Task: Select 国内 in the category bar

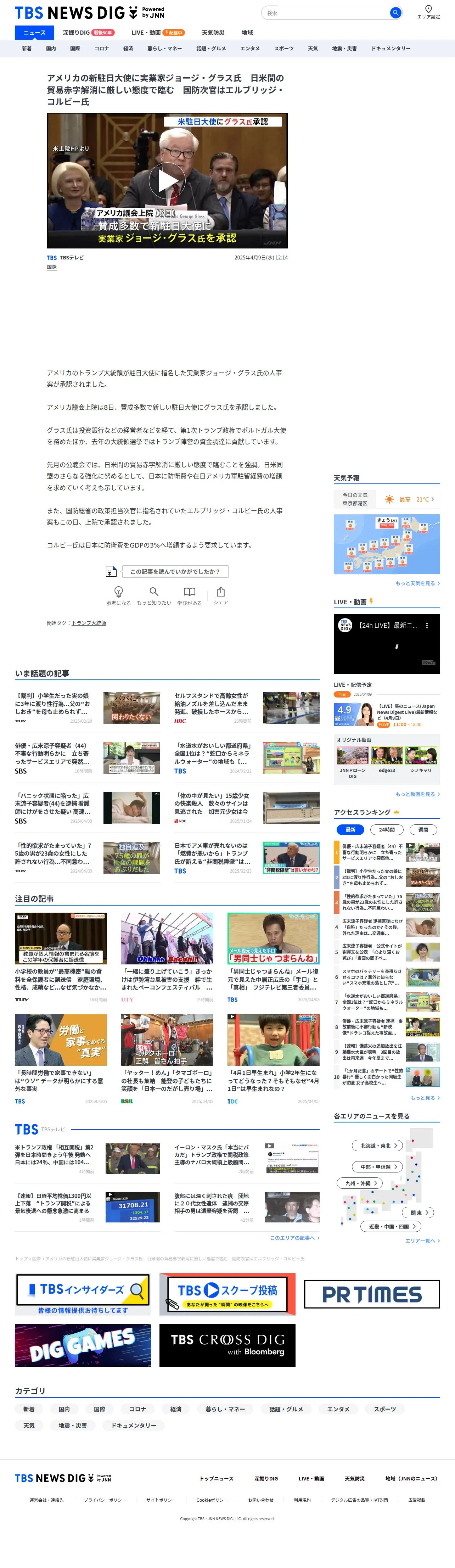Action: pyautogui.click(x=51, y=49)
